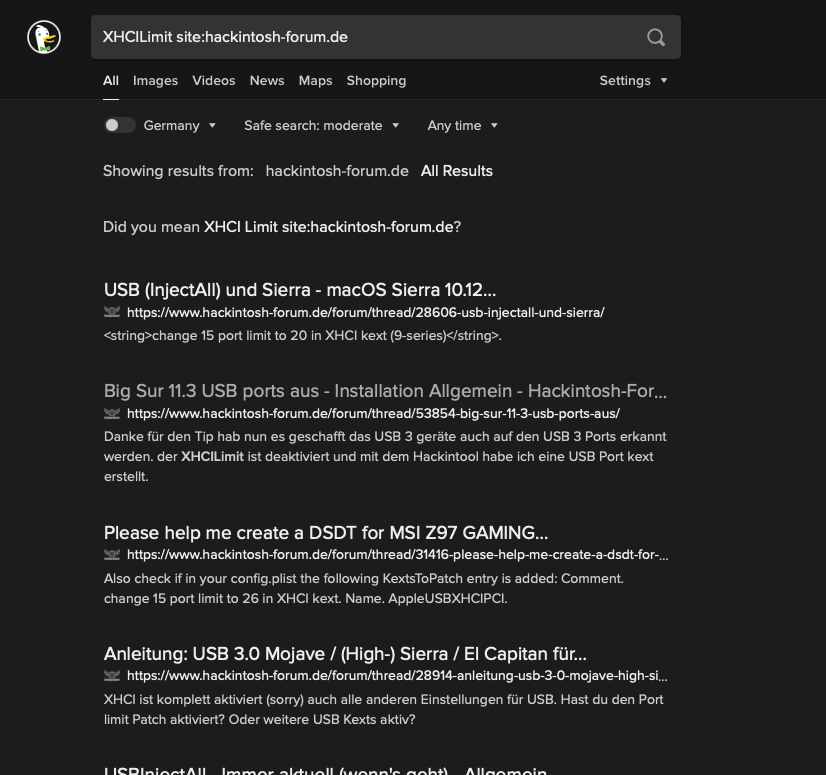Expand the Germany region dropdown
The width and height of the screenshot is (826, 775).
180,125
